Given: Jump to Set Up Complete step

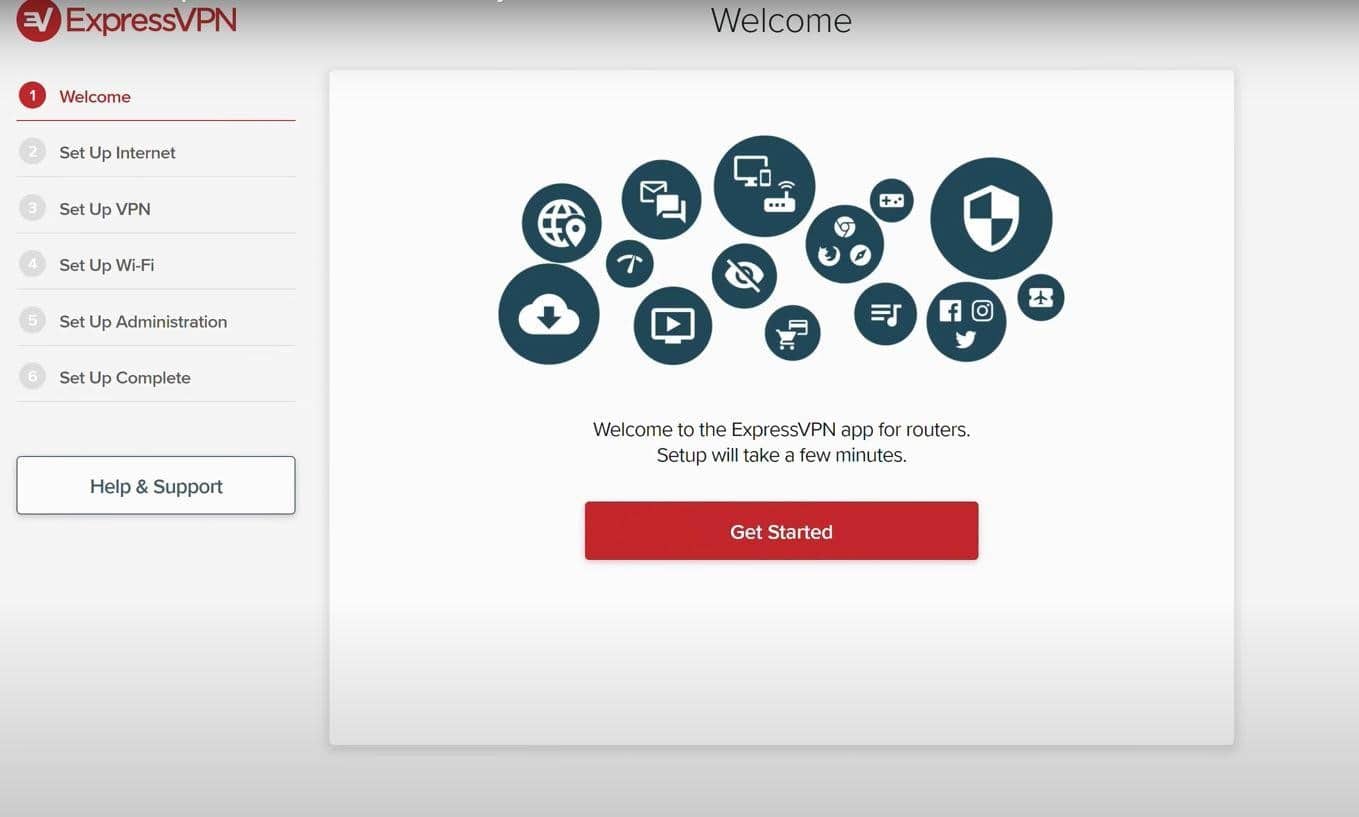Looking at the screenshot, I should click(156, 377).
